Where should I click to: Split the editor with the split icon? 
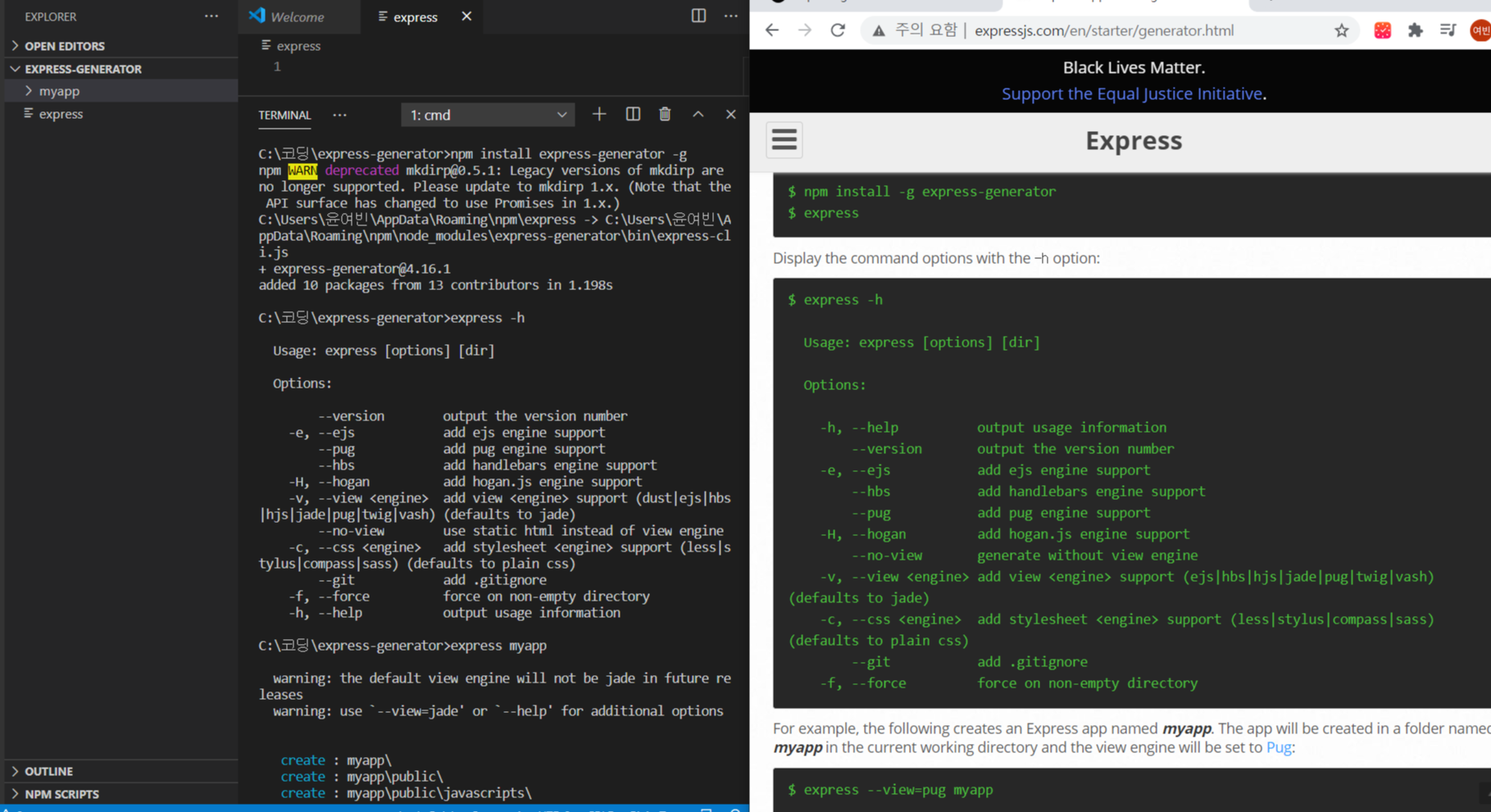coord(698,16)
